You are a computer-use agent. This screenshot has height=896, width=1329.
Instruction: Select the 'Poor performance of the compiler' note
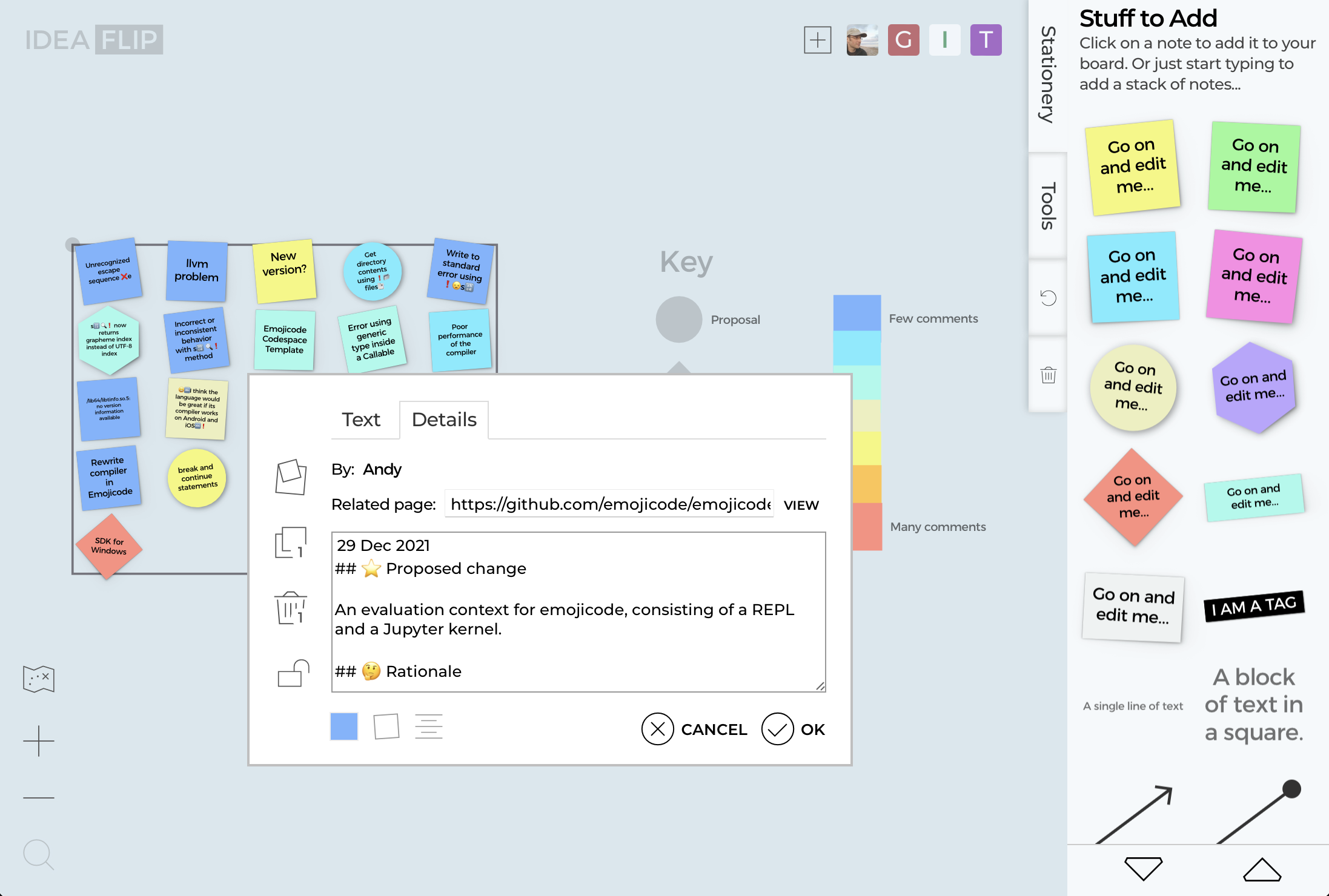(x=460, y=340)
